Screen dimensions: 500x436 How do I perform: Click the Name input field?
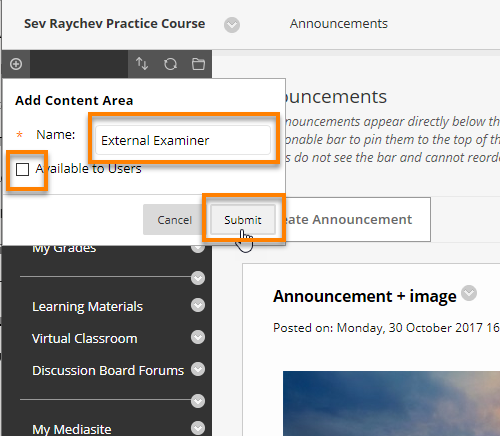click(183, 140)
